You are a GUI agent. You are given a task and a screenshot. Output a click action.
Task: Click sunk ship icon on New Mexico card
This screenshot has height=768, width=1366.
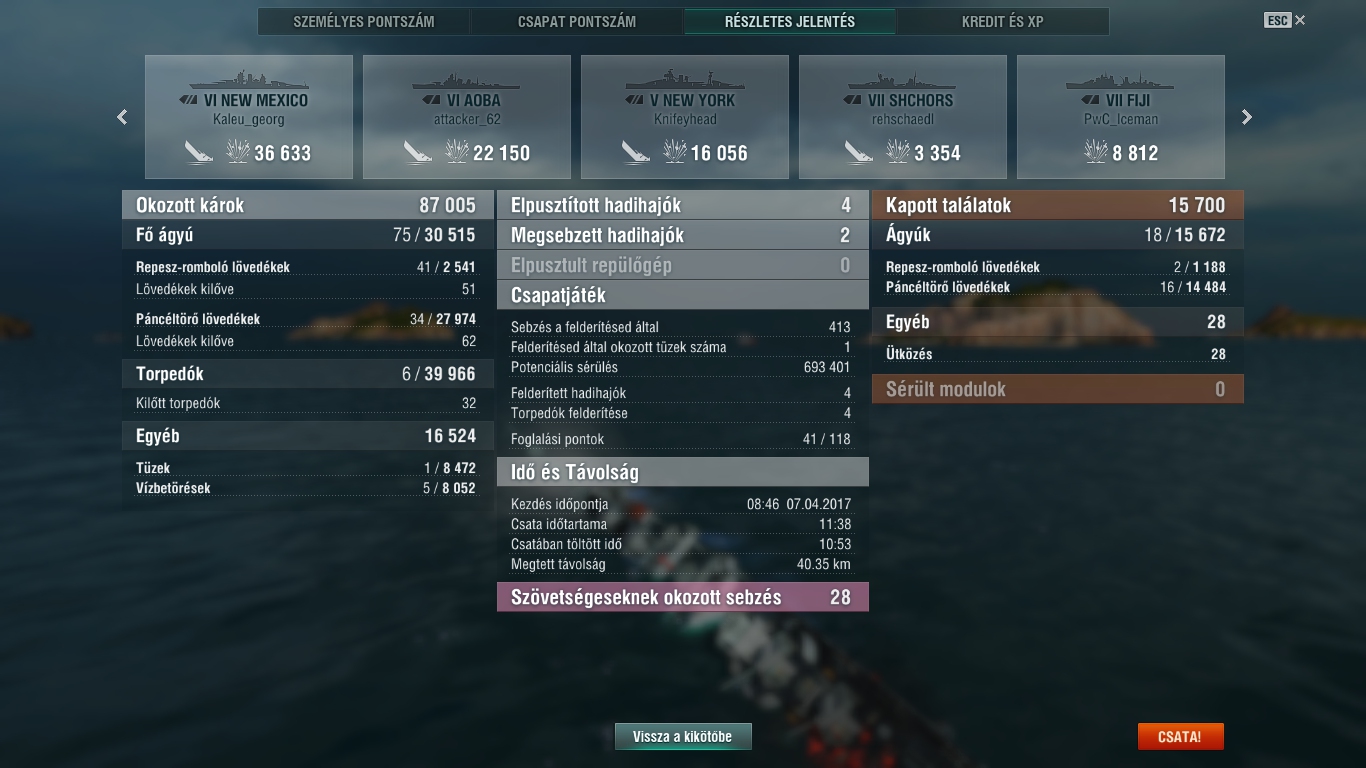tap(199, 152)
